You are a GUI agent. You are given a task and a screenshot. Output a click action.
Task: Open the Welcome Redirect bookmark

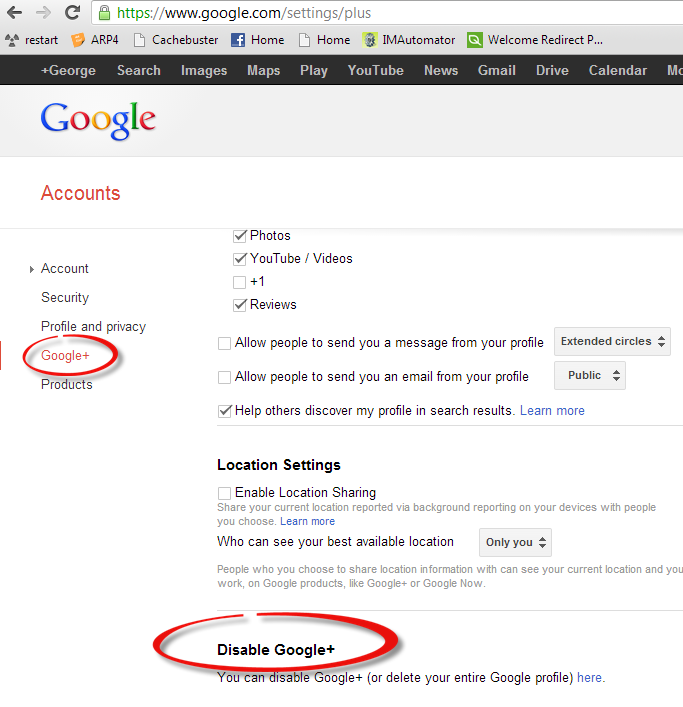pos(535,40)
